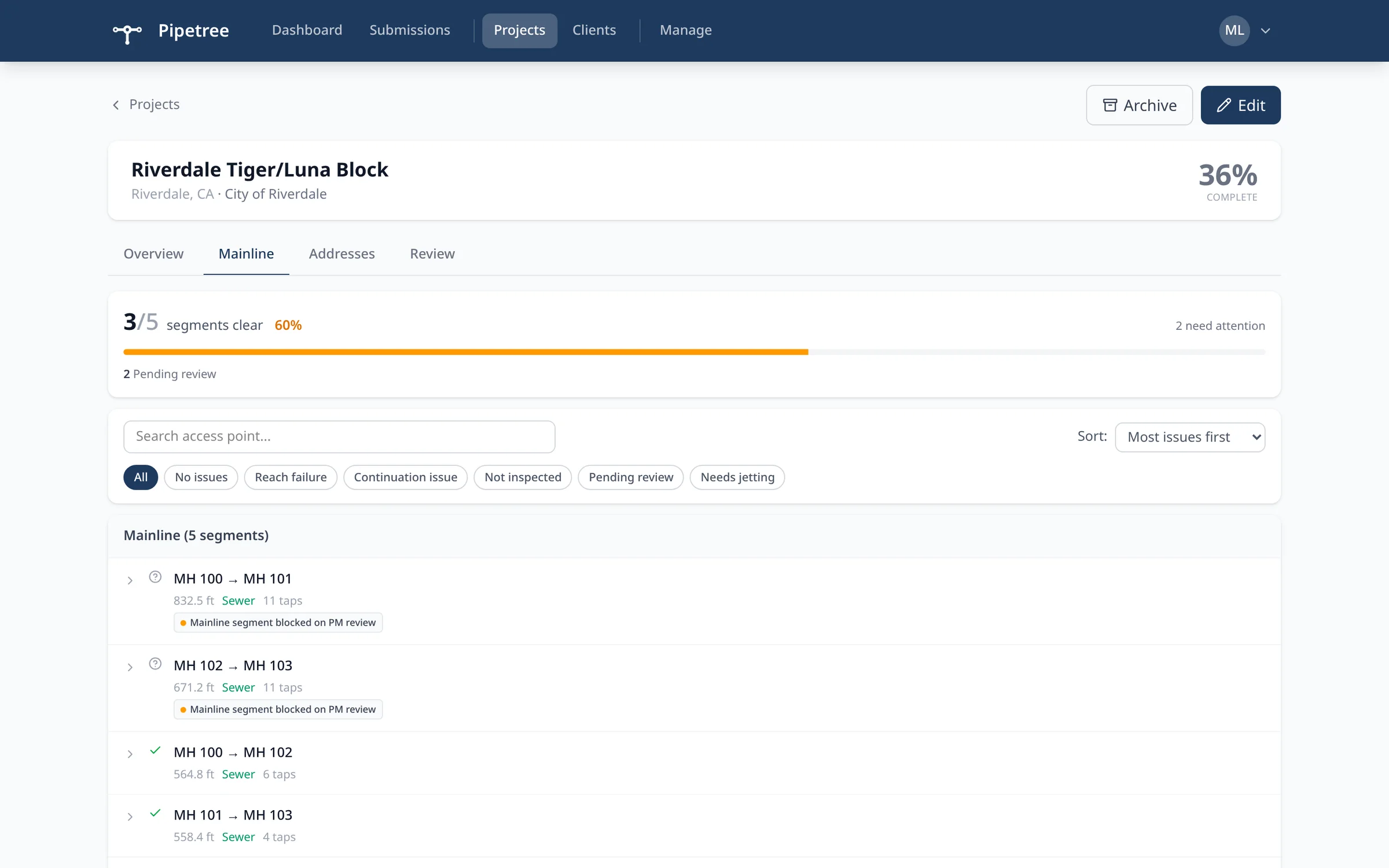Click the Archive button
Screen dimensions: 1389x868
[1139, 105]
